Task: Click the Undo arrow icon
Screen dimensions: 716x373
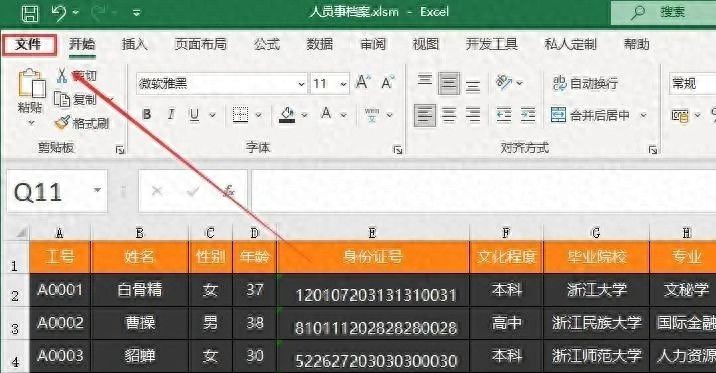Action: pos(59,13)
